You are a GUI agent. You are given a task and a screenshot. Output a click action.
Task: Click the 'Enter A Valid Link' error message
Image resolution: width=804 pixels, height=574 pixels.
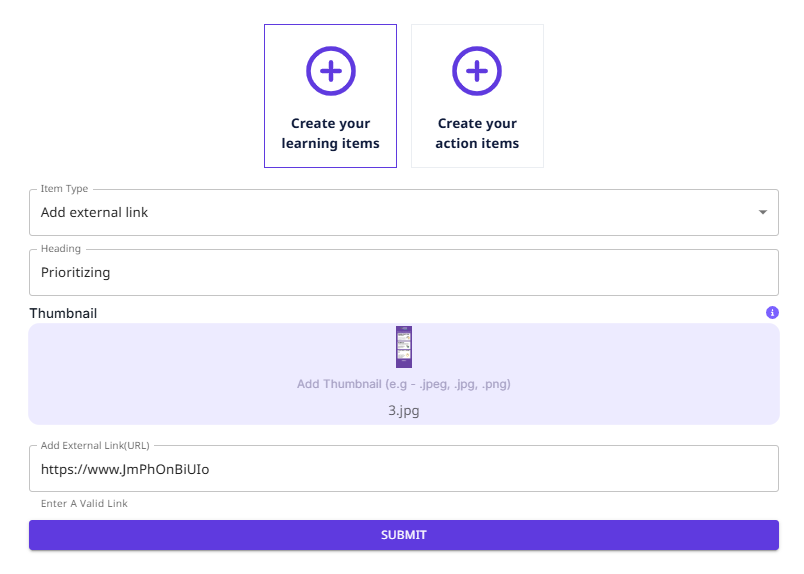[x=84, y=504]
